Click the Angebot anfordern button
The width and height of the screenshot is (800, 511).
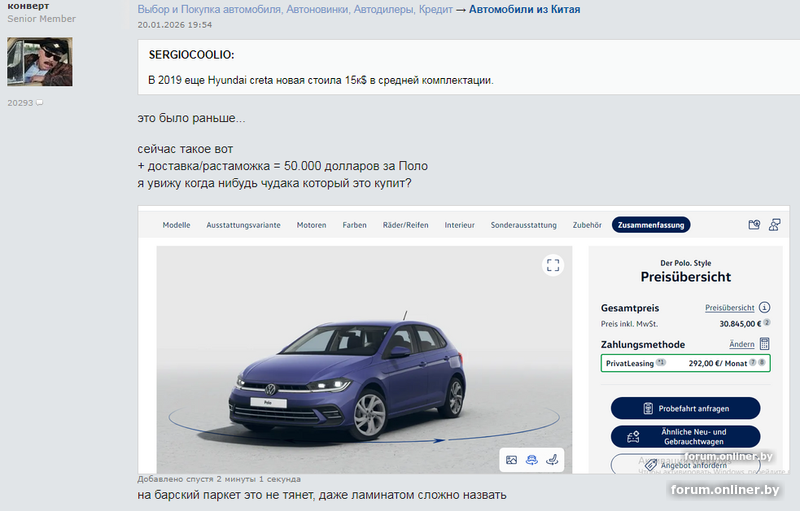(x=686, y=464)
